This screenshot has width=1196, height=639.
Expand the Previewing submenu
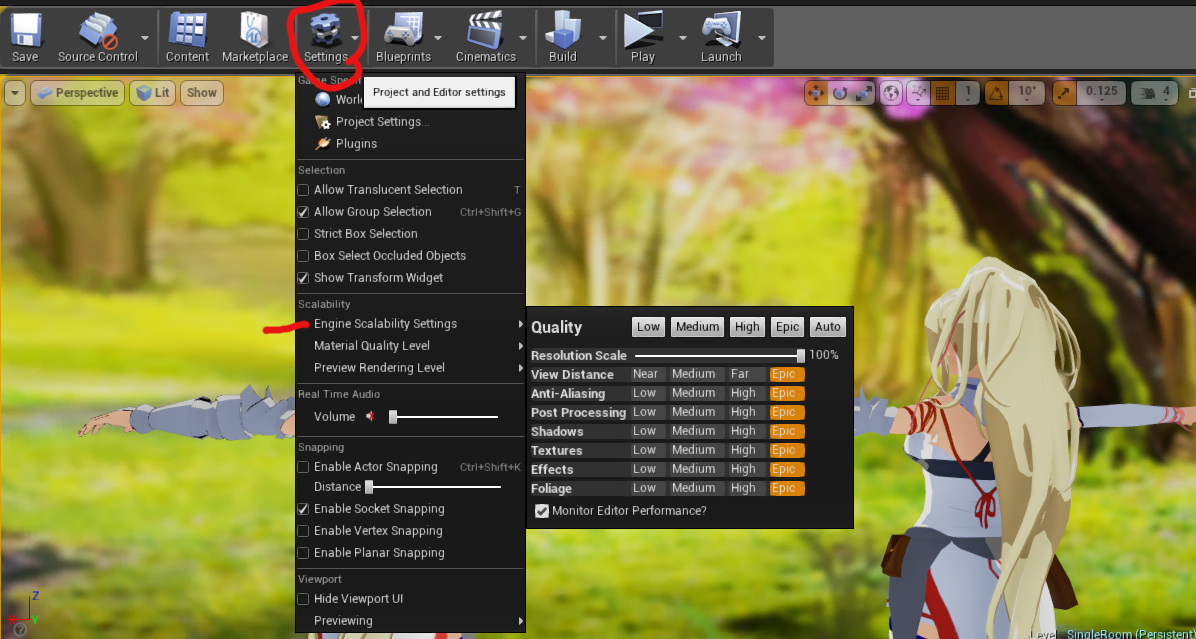tap(410, 621)
